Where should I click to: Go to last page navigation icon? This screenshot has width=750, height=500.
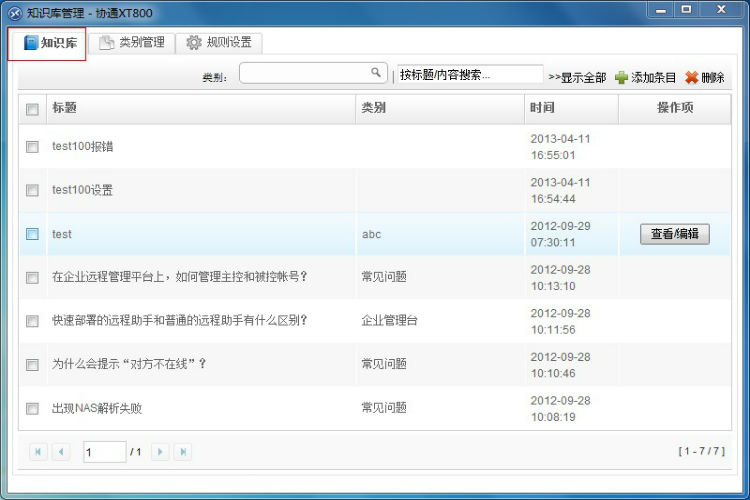click(x=182, y=452)
